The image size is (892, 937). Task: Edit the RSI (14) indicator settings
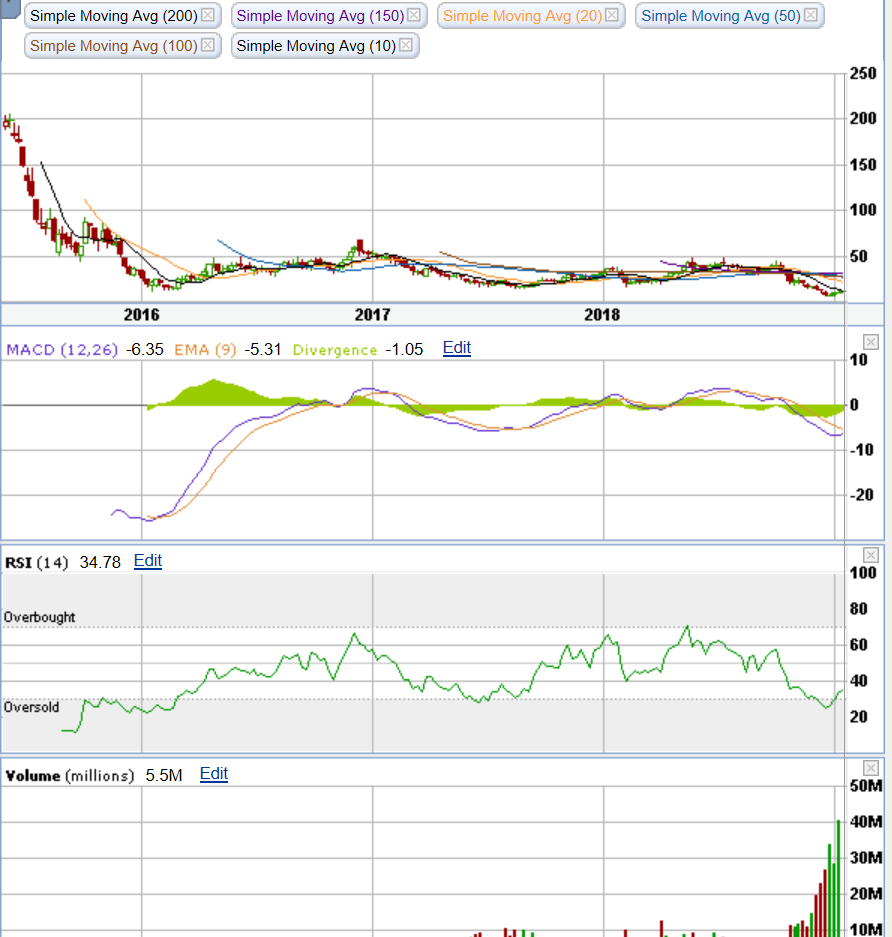pyautogui.click(x=147, y=560)
